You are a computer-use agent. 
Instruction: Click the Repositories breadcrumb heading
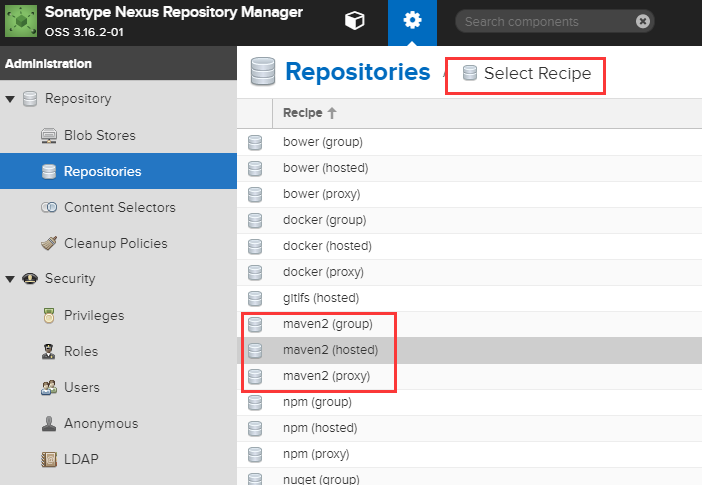(358, 72)
